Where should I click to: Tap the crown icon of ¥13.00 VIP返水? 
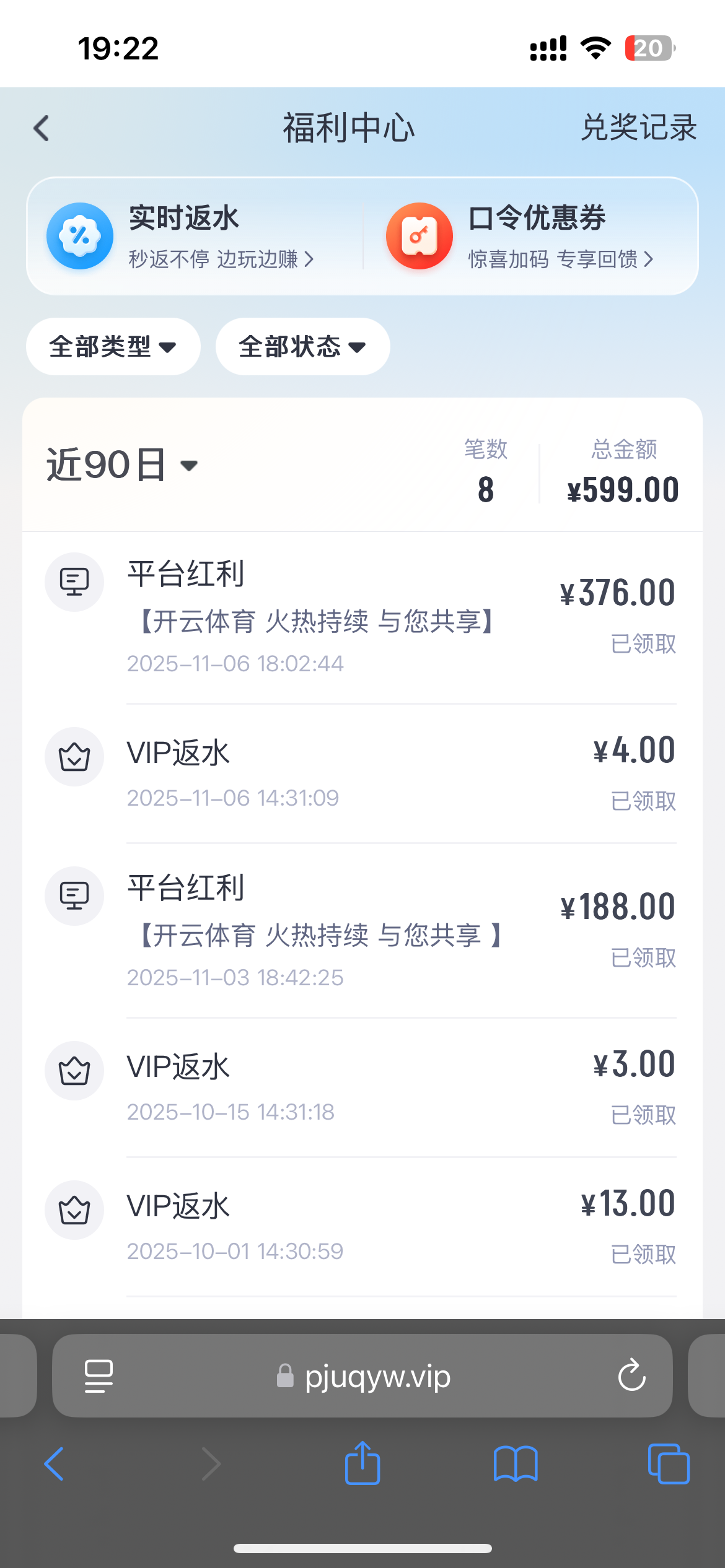click(74, 1210)
